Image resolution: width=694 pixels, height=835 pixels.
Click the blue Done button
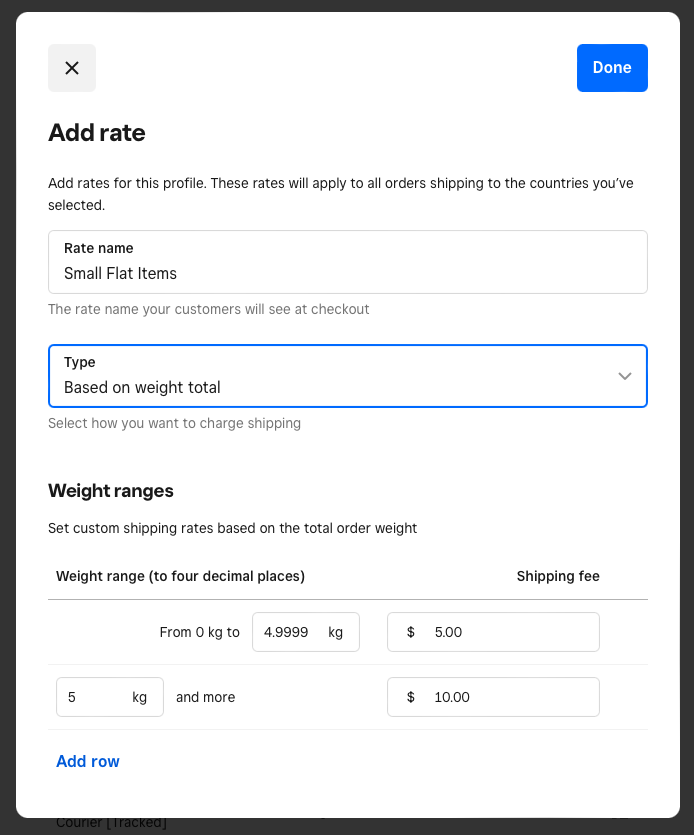click(612, 68)
